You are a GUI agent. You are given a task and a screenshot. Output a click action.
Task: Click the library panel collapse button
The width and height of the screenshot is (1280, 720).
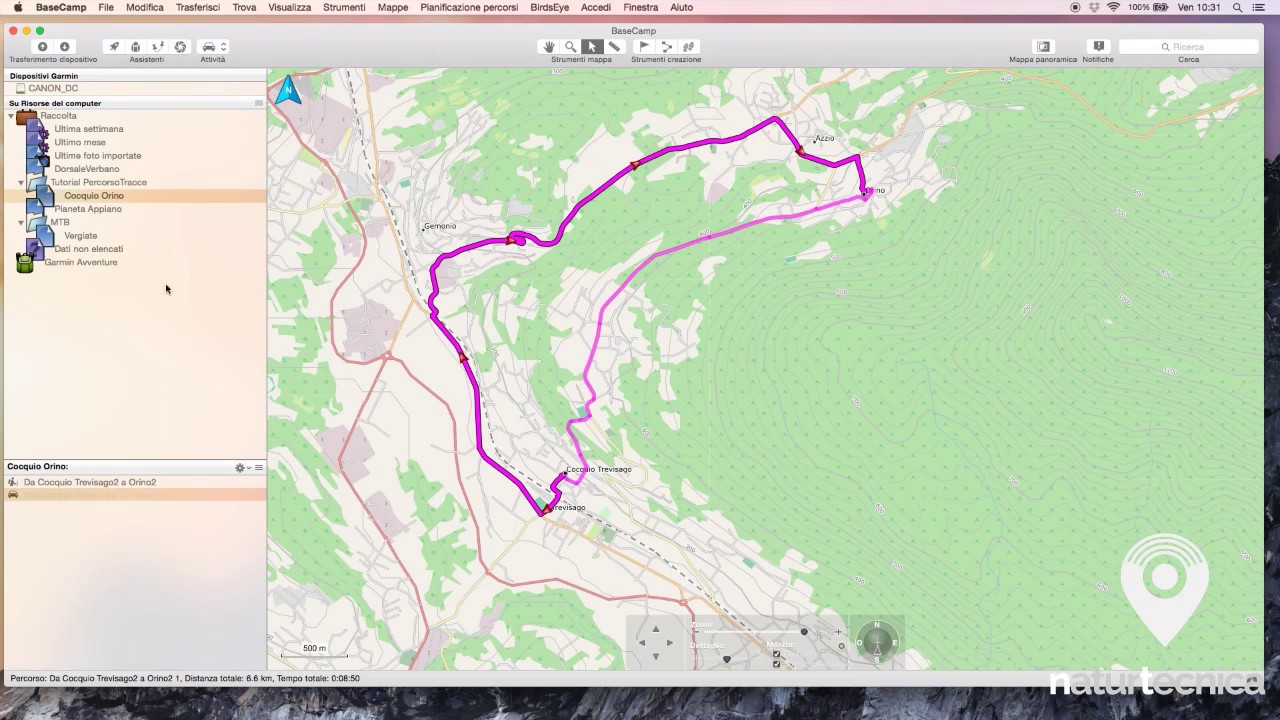pos(259,103)
